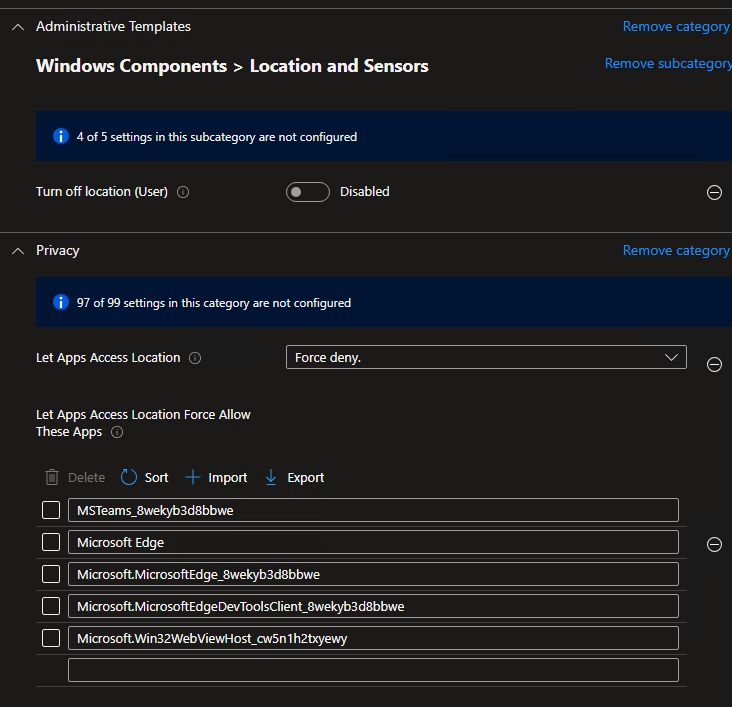Remove the Force Allow These Apps setting minus icon
732x707 pixels.
pyautogui.click(x=714, y=545)
